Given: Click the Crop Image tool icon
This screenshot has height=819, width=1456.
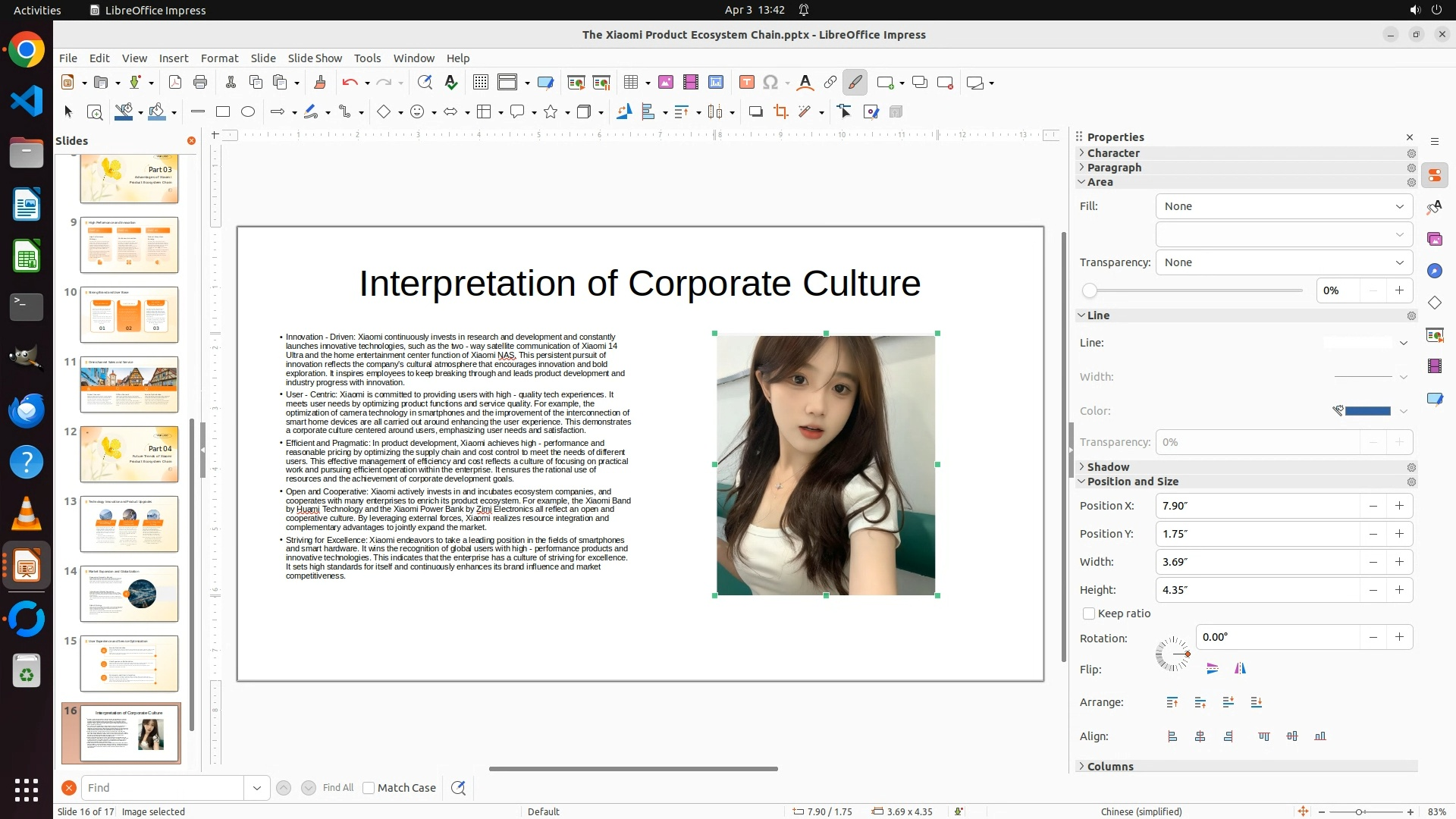Looking at the screenshot, I should 781,112.
